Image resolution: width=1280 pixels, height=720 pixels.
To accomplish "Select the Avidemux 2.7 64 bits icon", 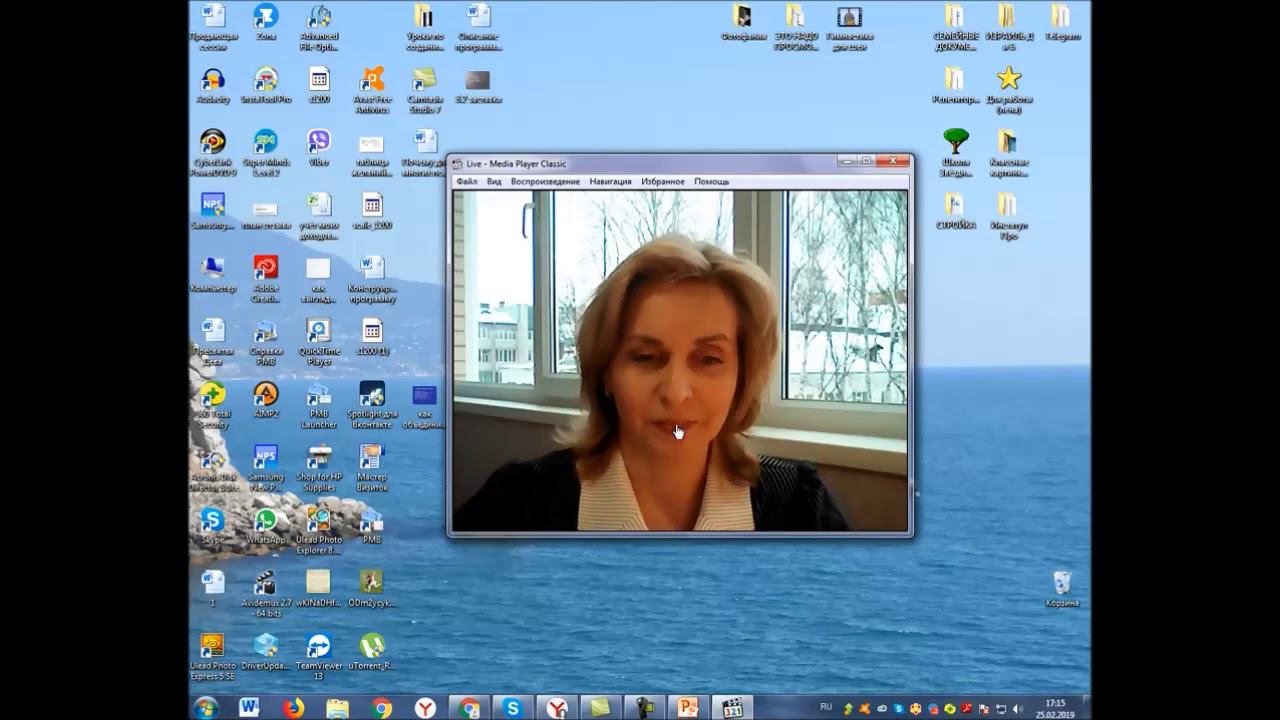I will click(x=266, y=594).
